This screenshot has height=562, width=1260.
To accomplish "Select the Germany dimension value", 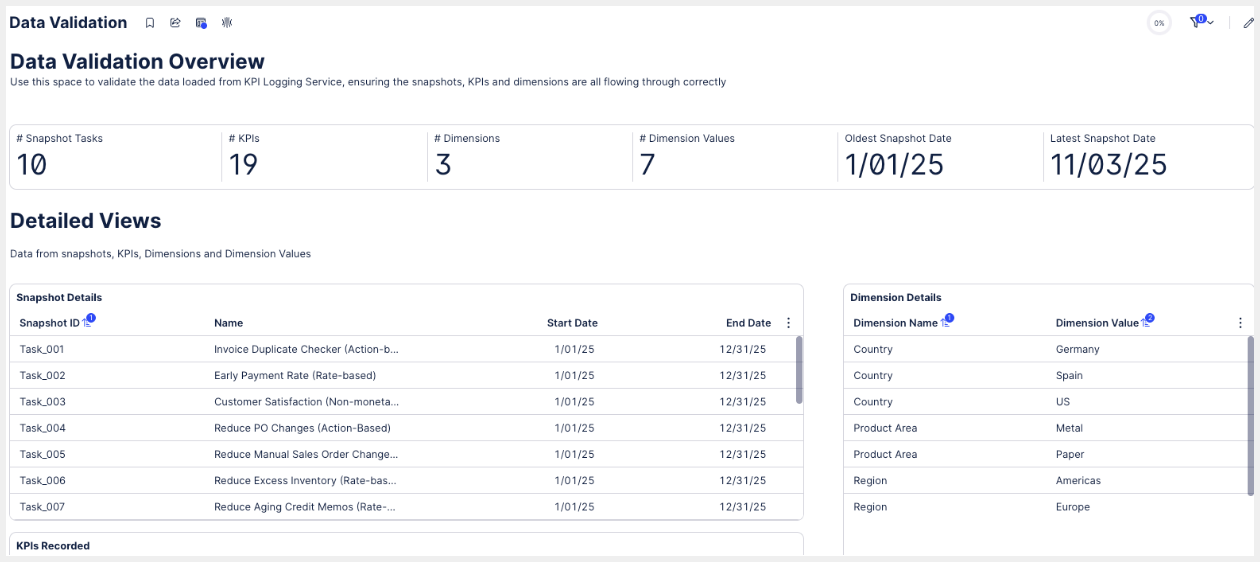I will coord(1077,349).
